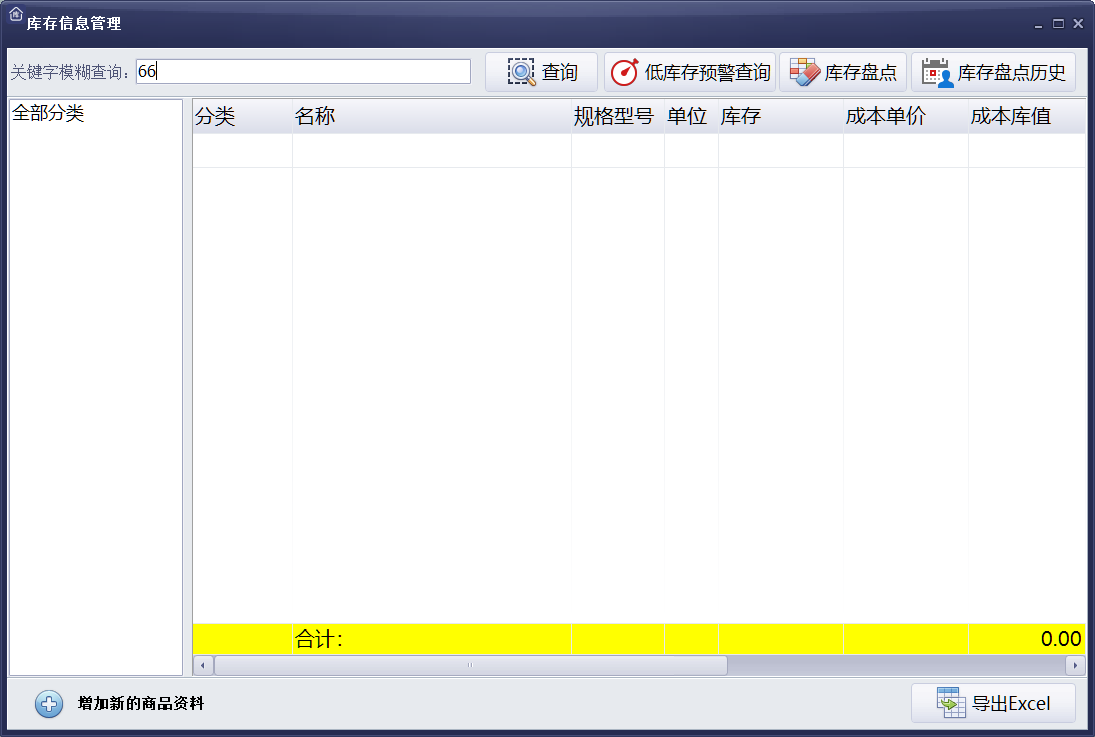Click 增加新的商品资料 link
This screenshot has height=737, width=1095.
point(140,703)
